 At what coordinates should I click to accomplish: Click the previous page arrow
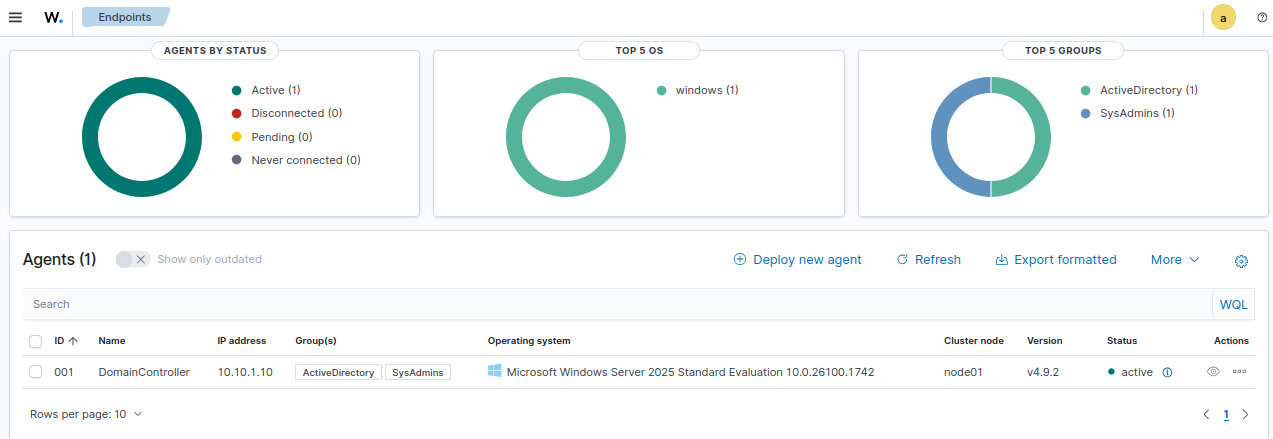pyautogui.click(x=1207, y=414)
